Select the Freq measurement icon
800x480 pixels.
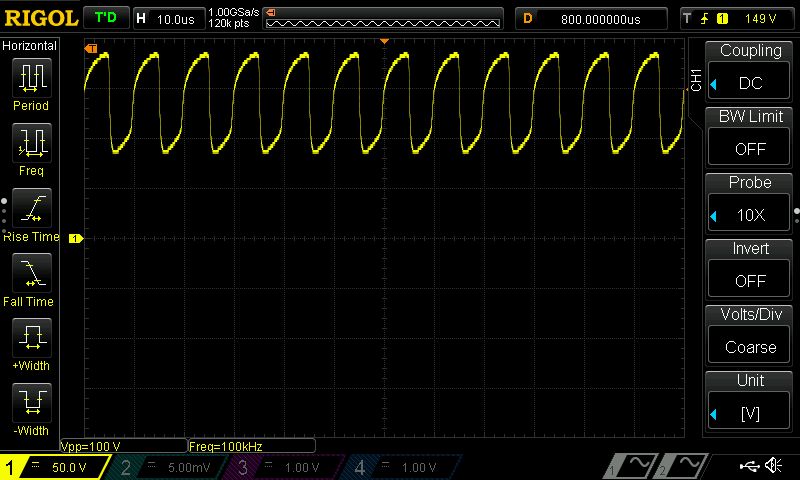click(32, 142)
